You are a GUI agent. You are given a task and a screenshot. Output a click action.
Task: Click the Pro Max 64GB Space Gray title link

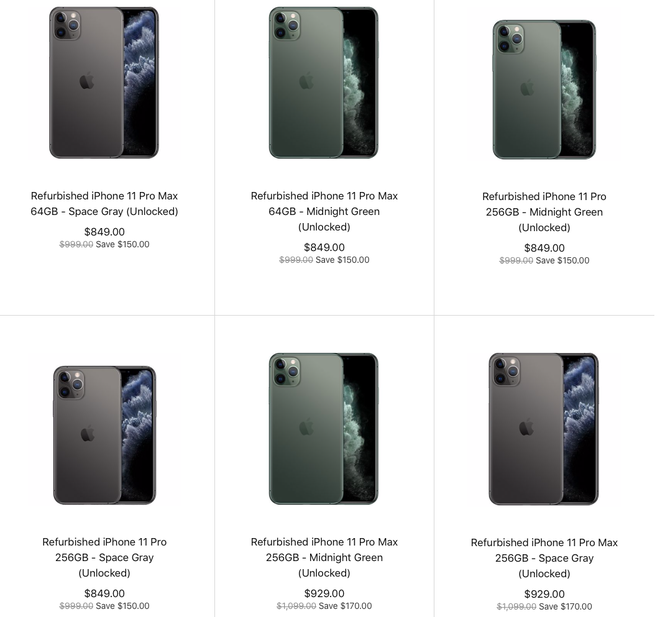pyautogui.click(x=104, y=204)
